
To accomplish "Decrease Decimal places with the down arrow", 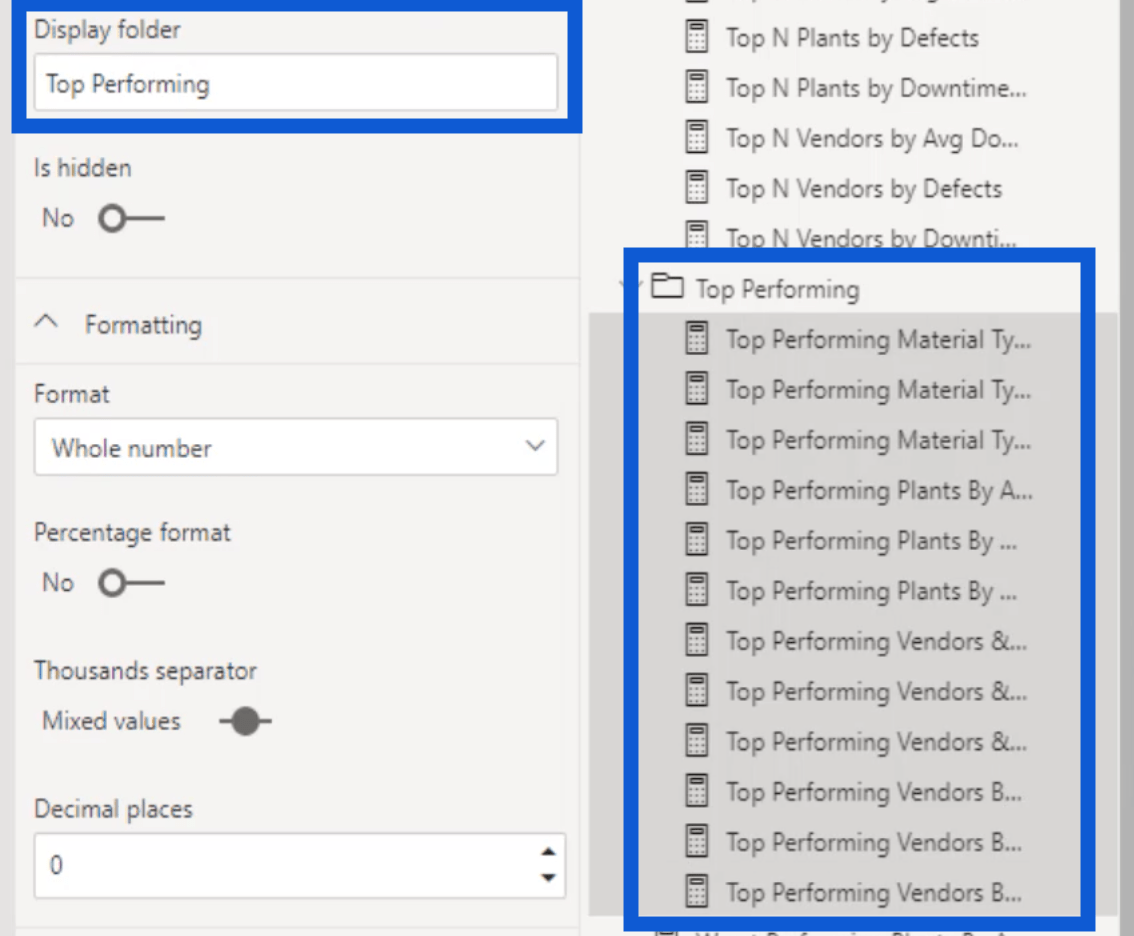I will point(549,878).
